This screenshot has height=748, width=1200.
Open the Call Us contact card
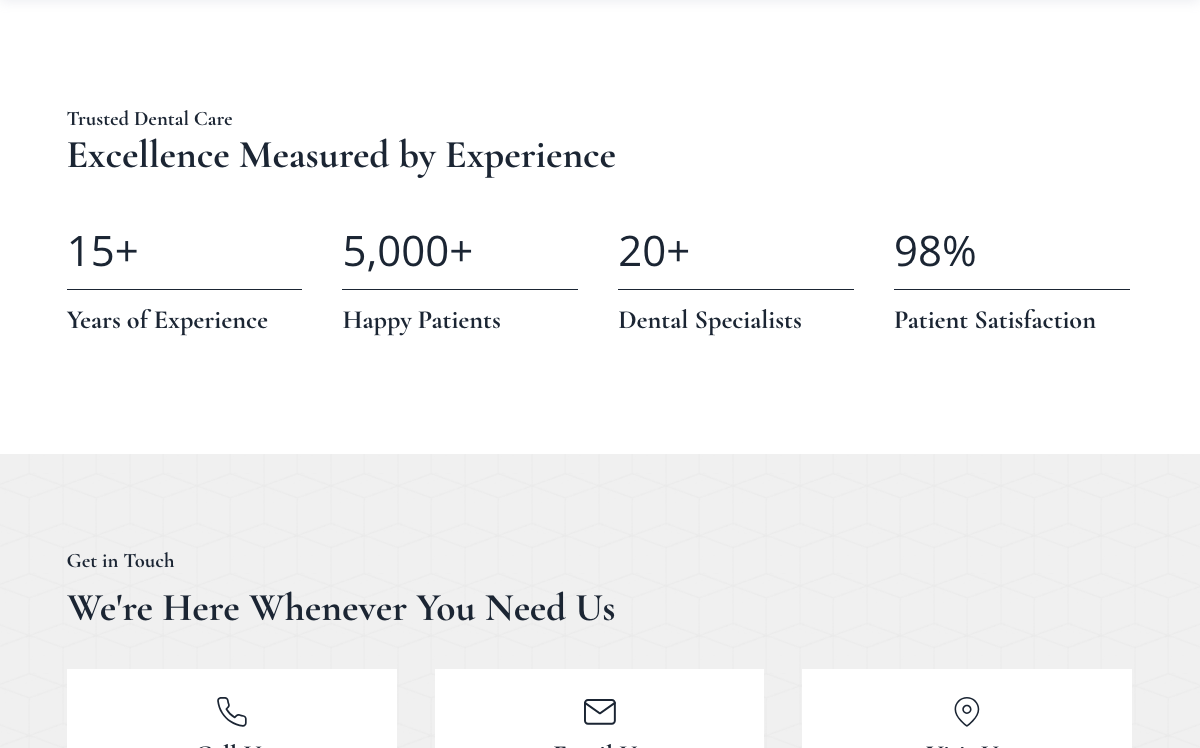(232, 709)
